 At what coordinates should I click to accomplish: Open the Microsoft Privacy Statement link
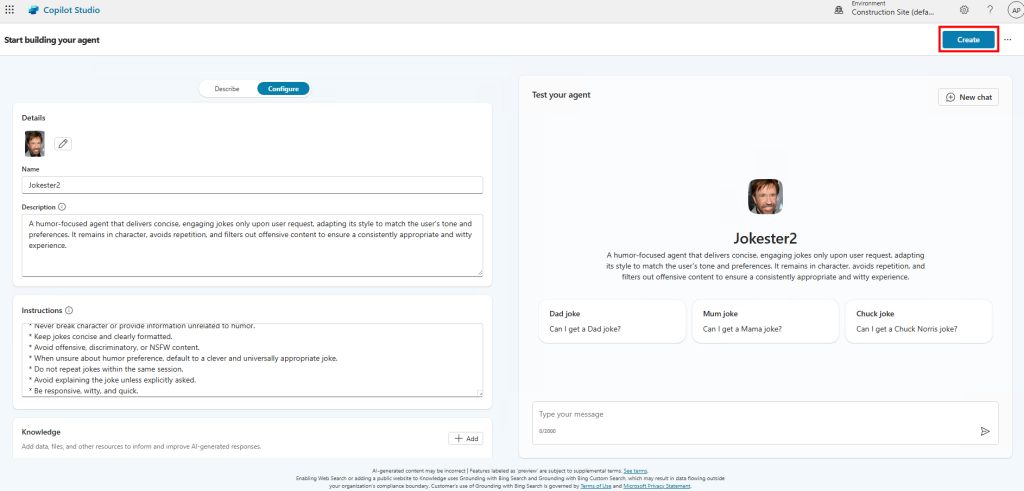click(660, 486)
